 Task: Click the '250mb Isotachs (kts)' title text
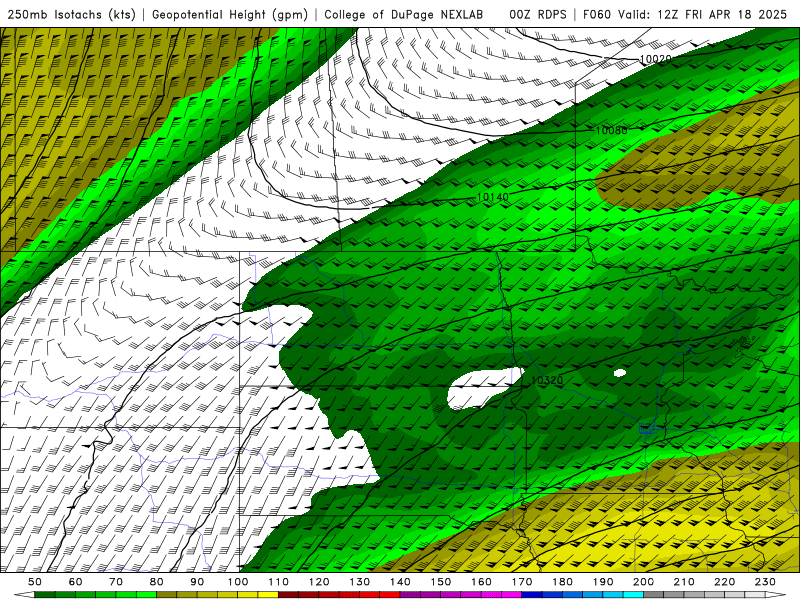click(x=72, y=14)
